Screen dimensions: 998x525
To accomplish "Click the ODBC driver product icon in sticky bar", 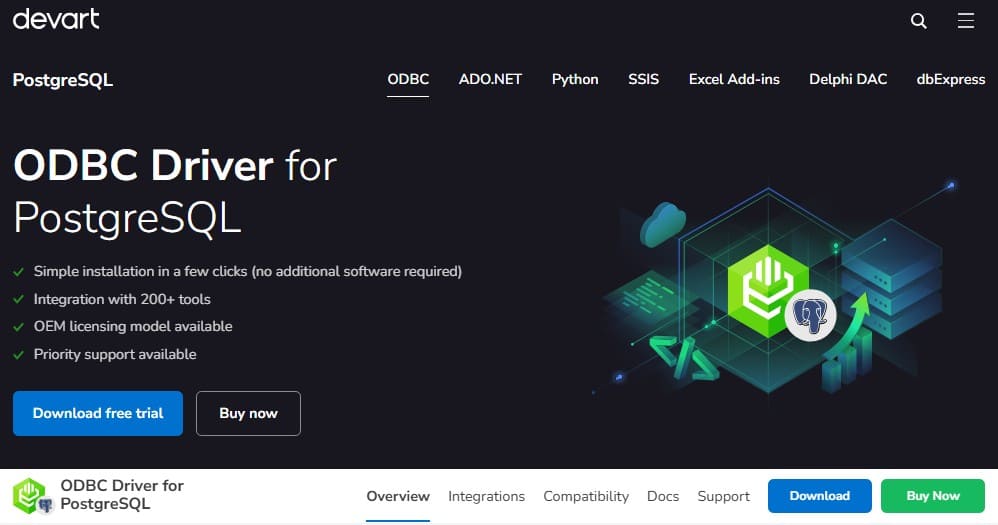I will 32,496.
